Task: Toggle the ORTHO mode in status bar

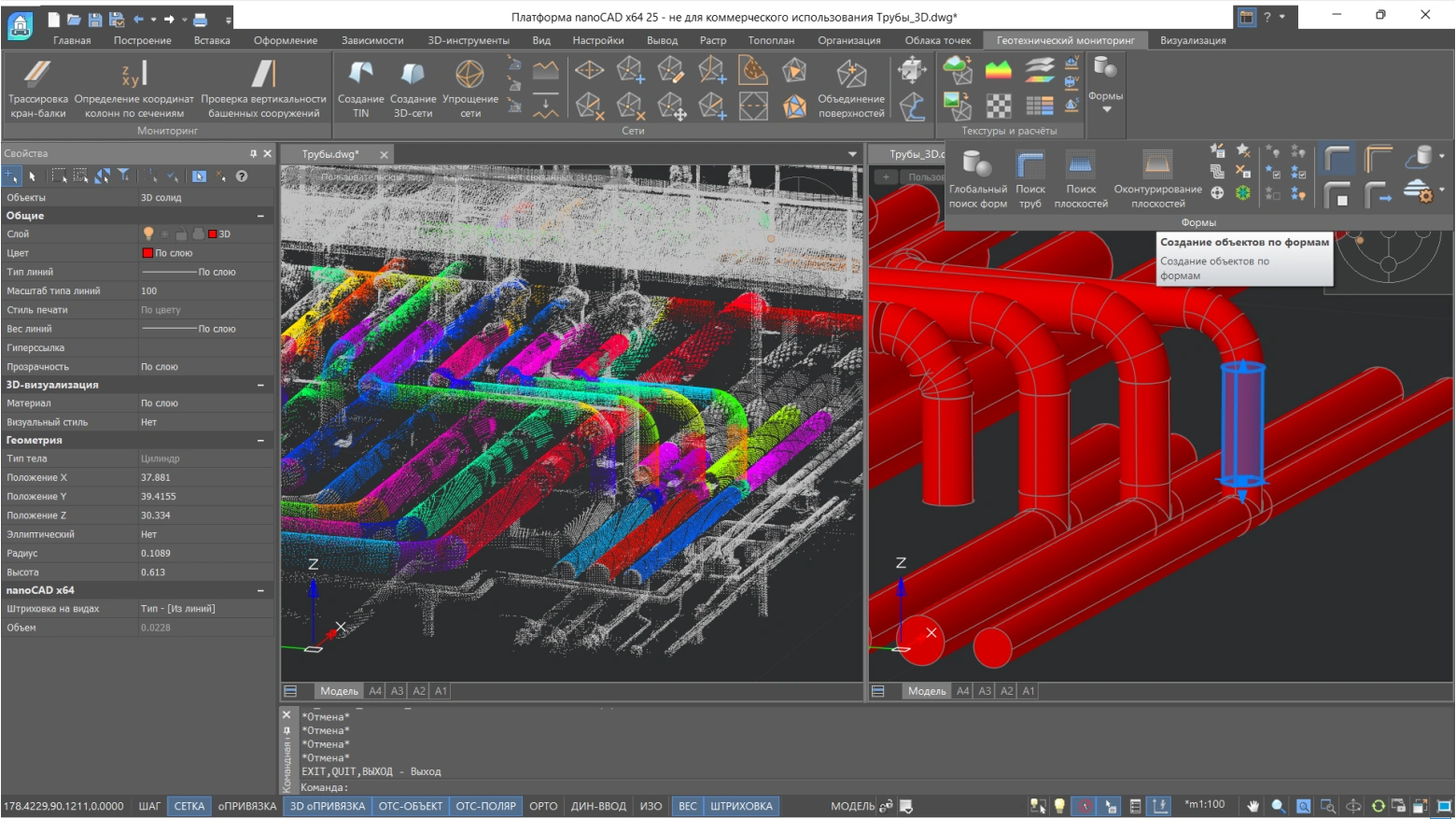Action: 543,806
